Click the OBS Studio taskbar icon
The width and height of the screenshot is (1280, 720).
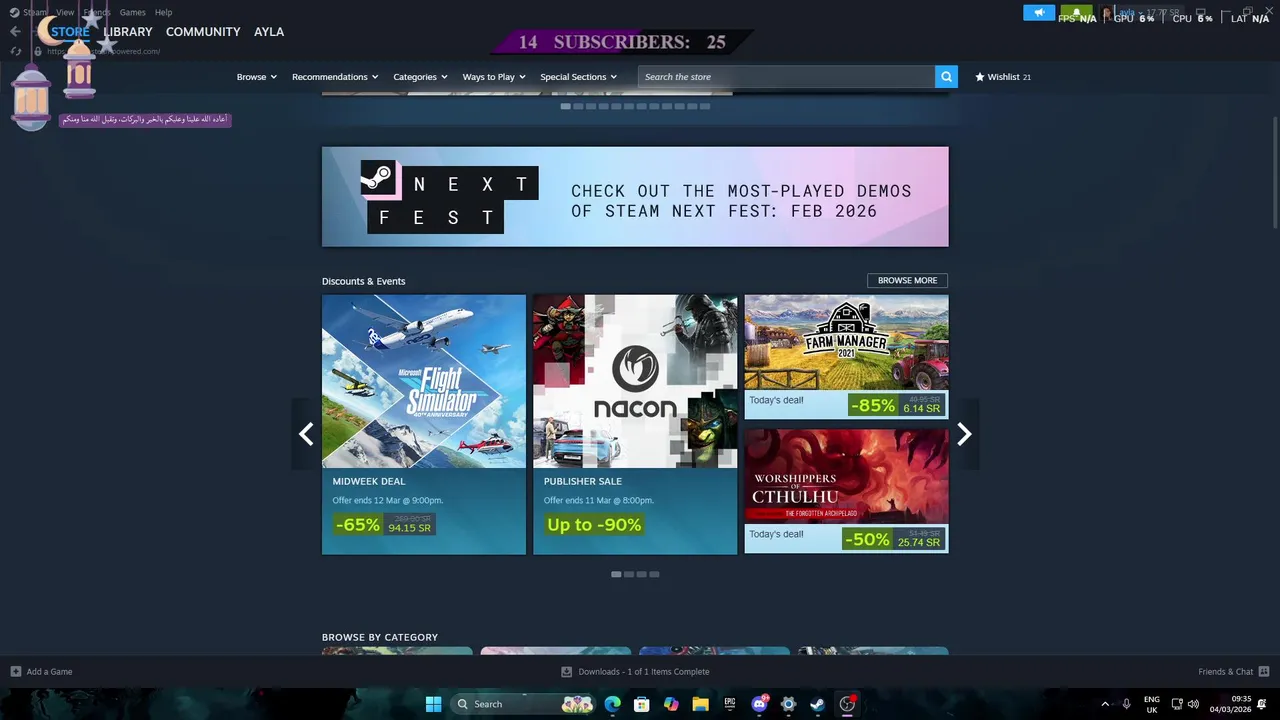tap(847, 704)
